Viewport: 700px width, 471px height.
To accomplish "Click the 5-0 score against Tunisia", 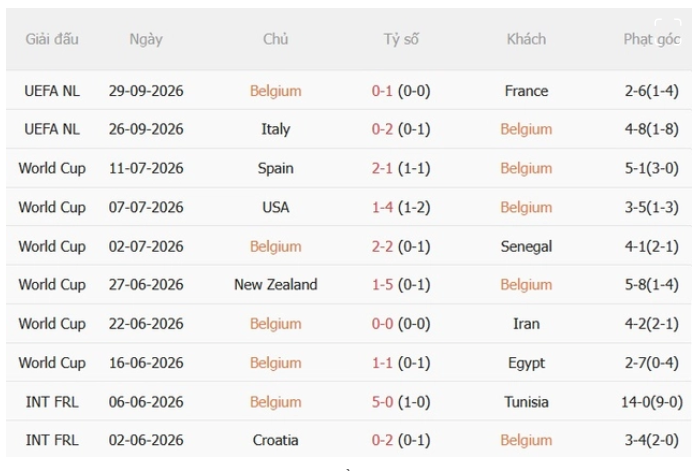I will click(x=382, y=402).
